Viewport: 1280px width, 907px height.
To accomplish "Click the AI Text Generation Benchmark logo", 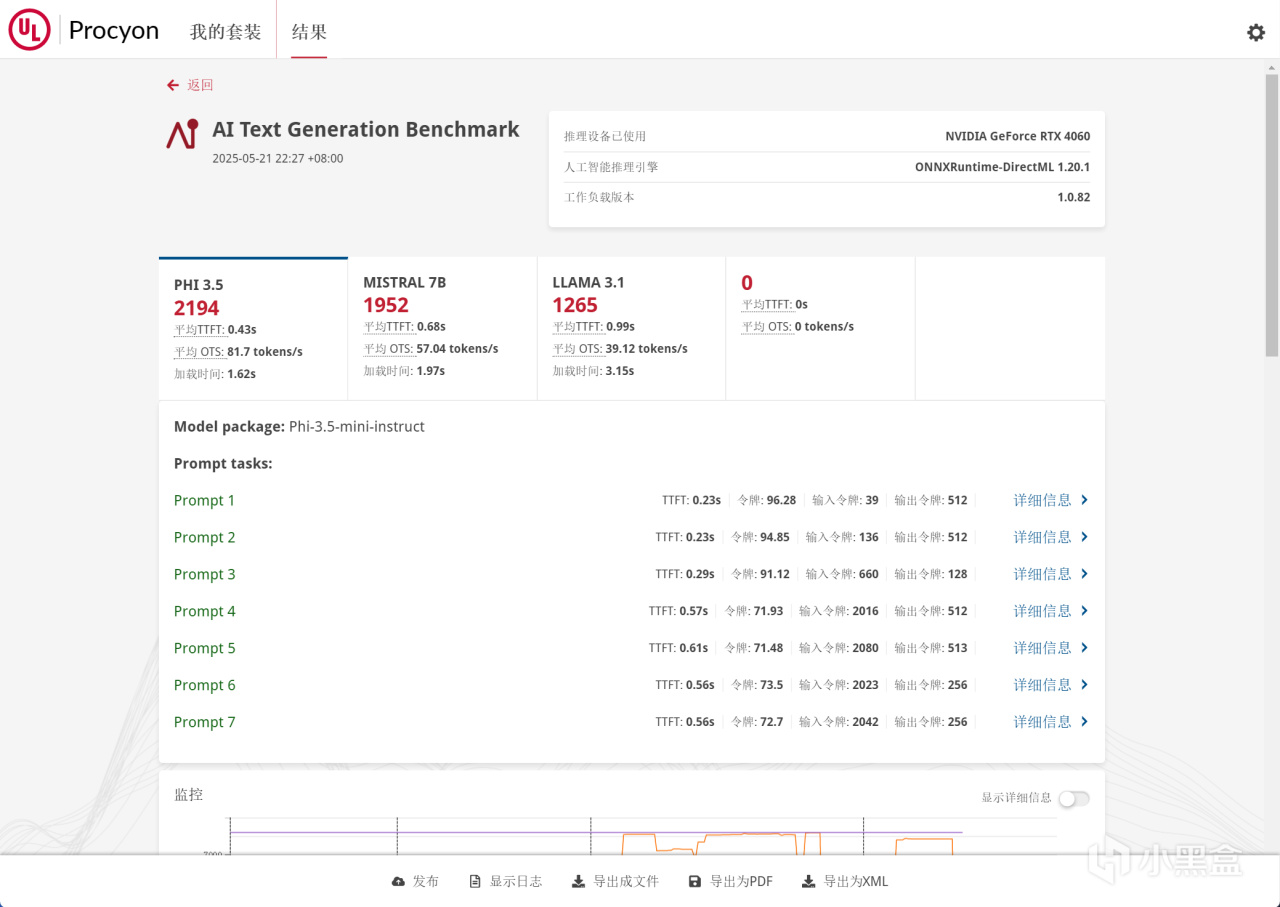I will pyautogui.click(x=182, y=134).
